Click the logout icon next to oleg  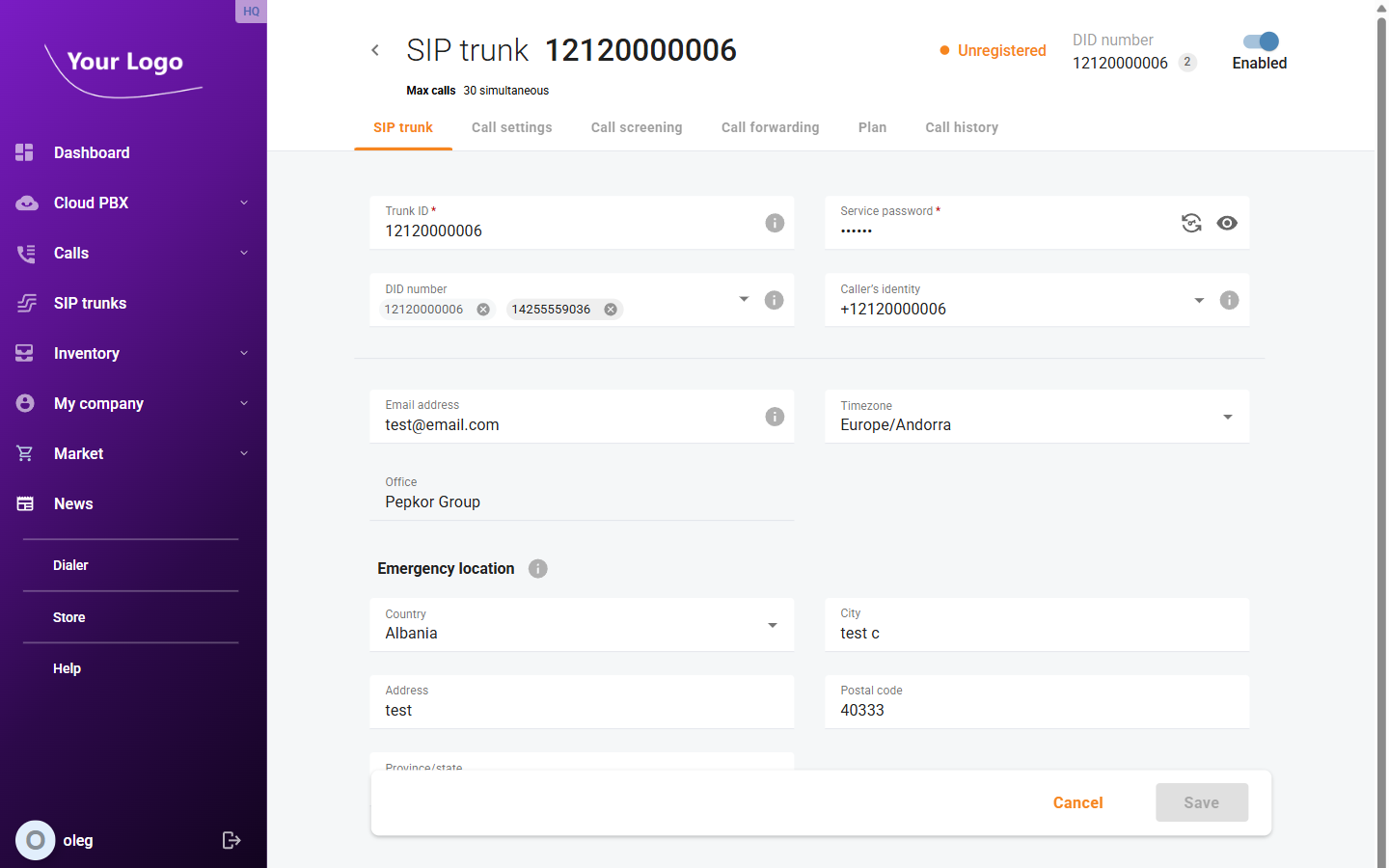[231, 840]
